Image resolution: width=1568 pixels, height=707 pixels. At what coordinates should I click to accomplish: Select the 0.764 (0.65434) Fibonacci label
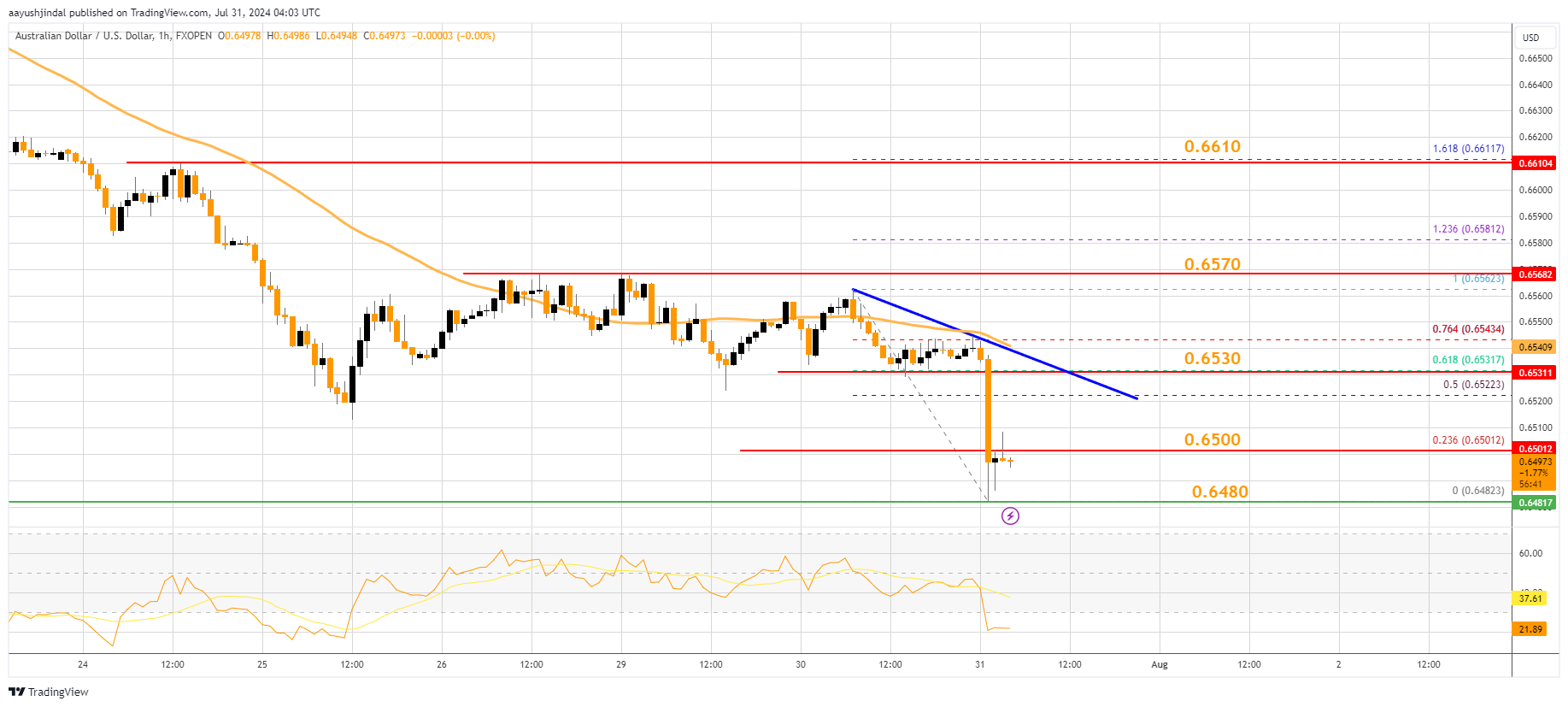click(1468, 329)
